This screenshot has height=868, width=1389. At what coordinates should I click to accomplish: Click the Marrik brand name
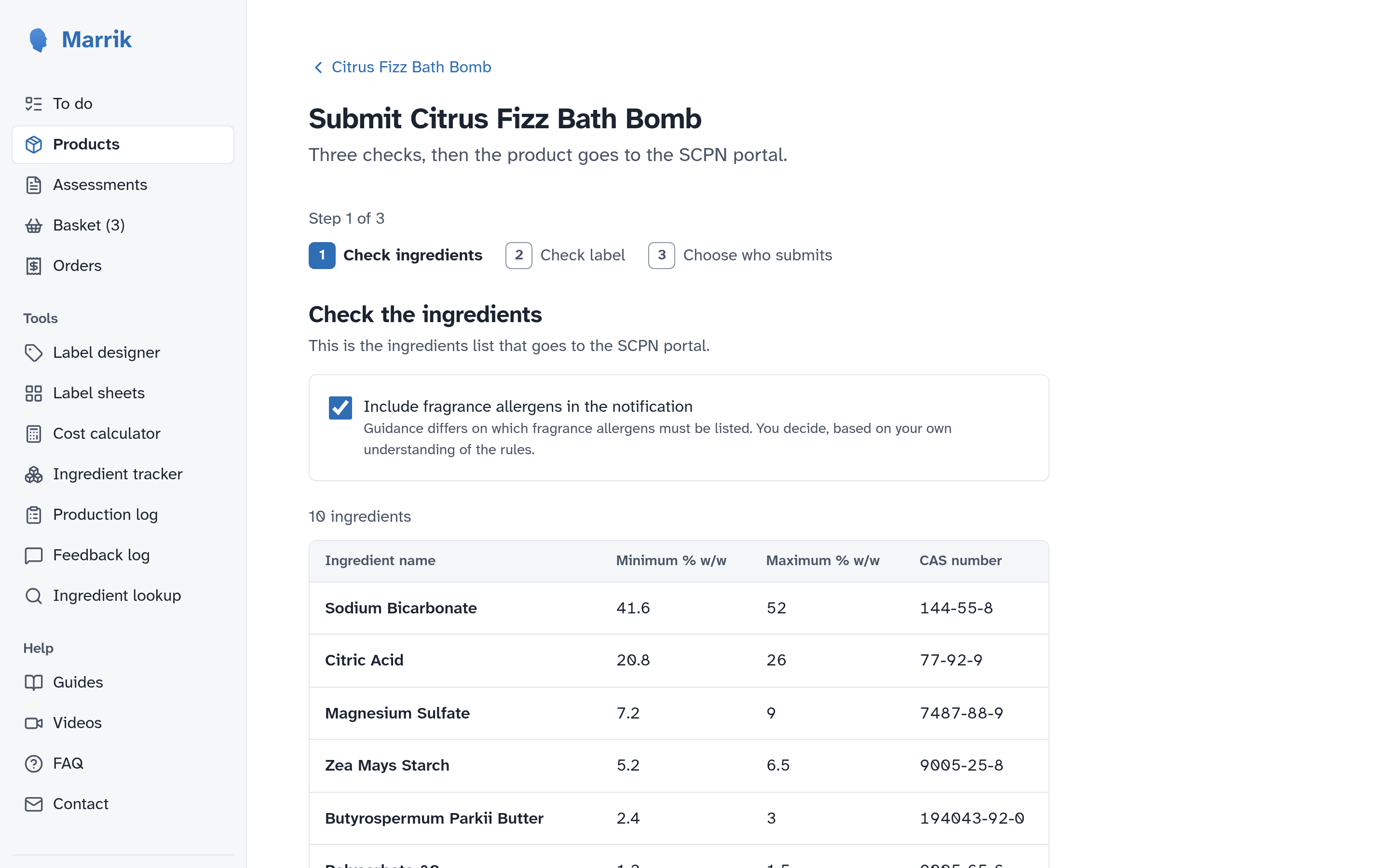[96, 40]
